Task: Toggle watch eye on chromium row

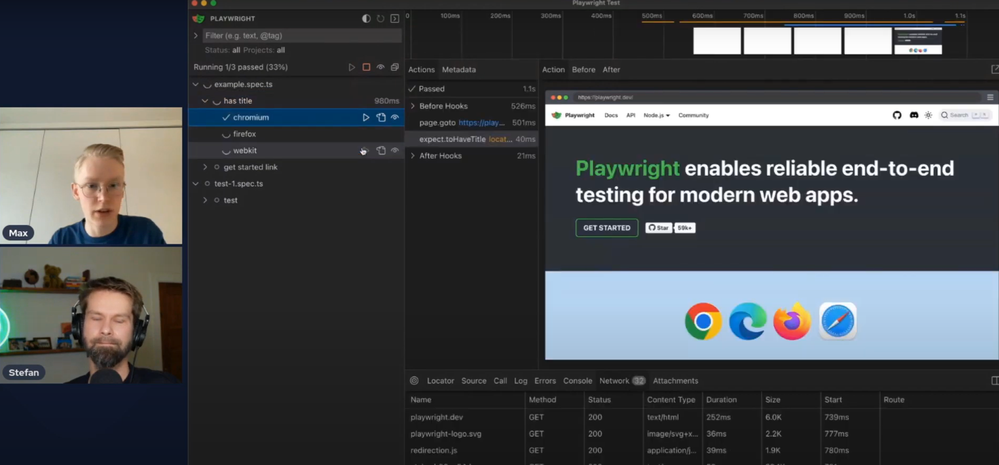Action: (x=394, y=117)
